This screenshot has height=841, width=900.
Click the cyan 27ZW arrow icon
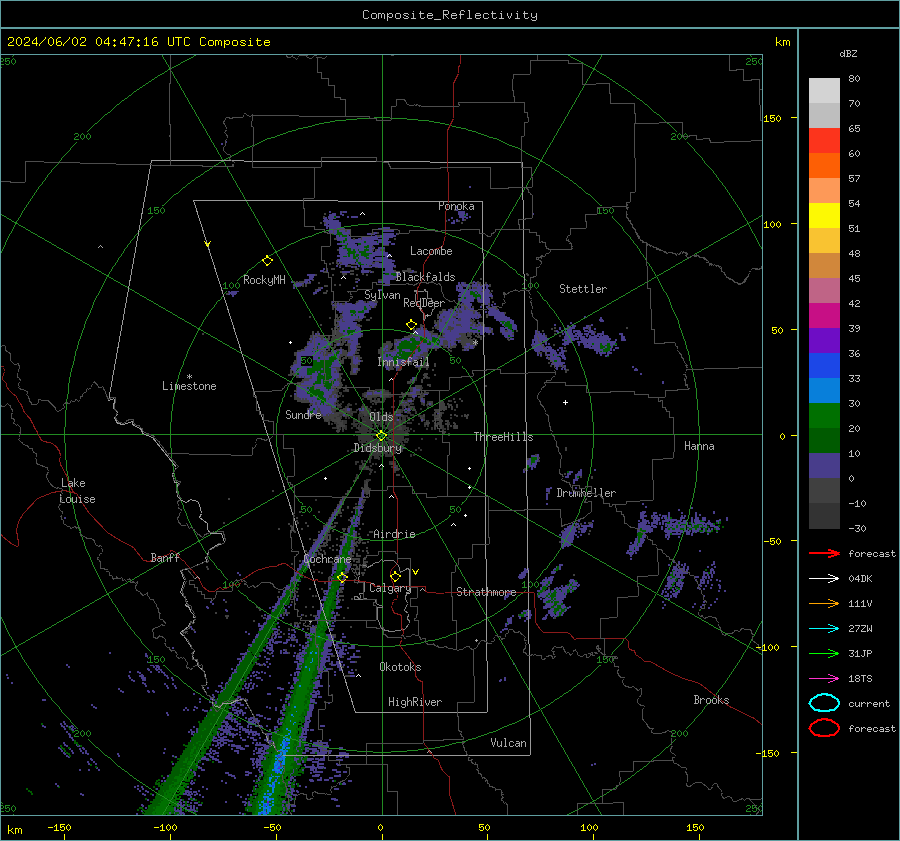824,629
